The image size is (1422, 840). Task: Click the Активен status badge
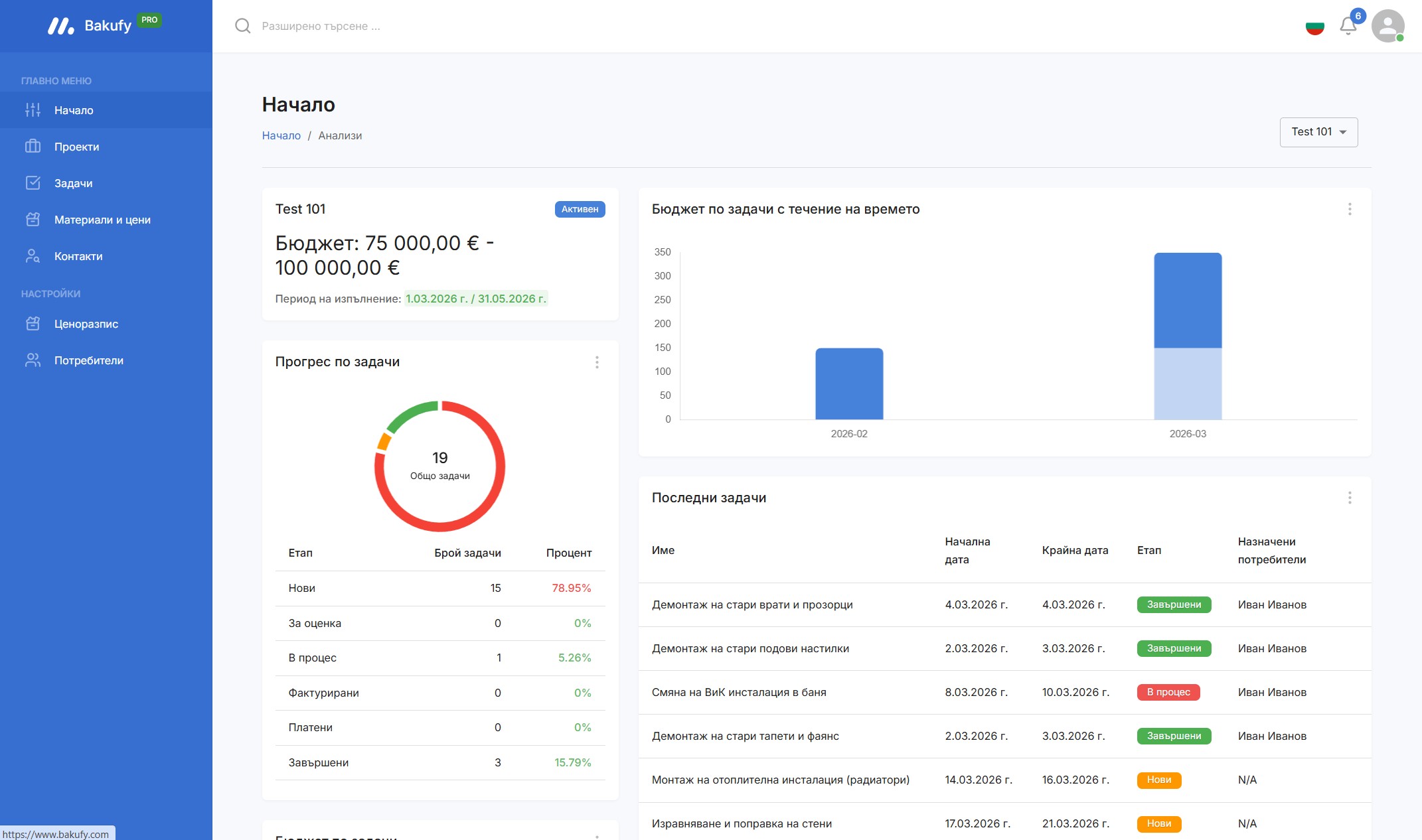580,209
